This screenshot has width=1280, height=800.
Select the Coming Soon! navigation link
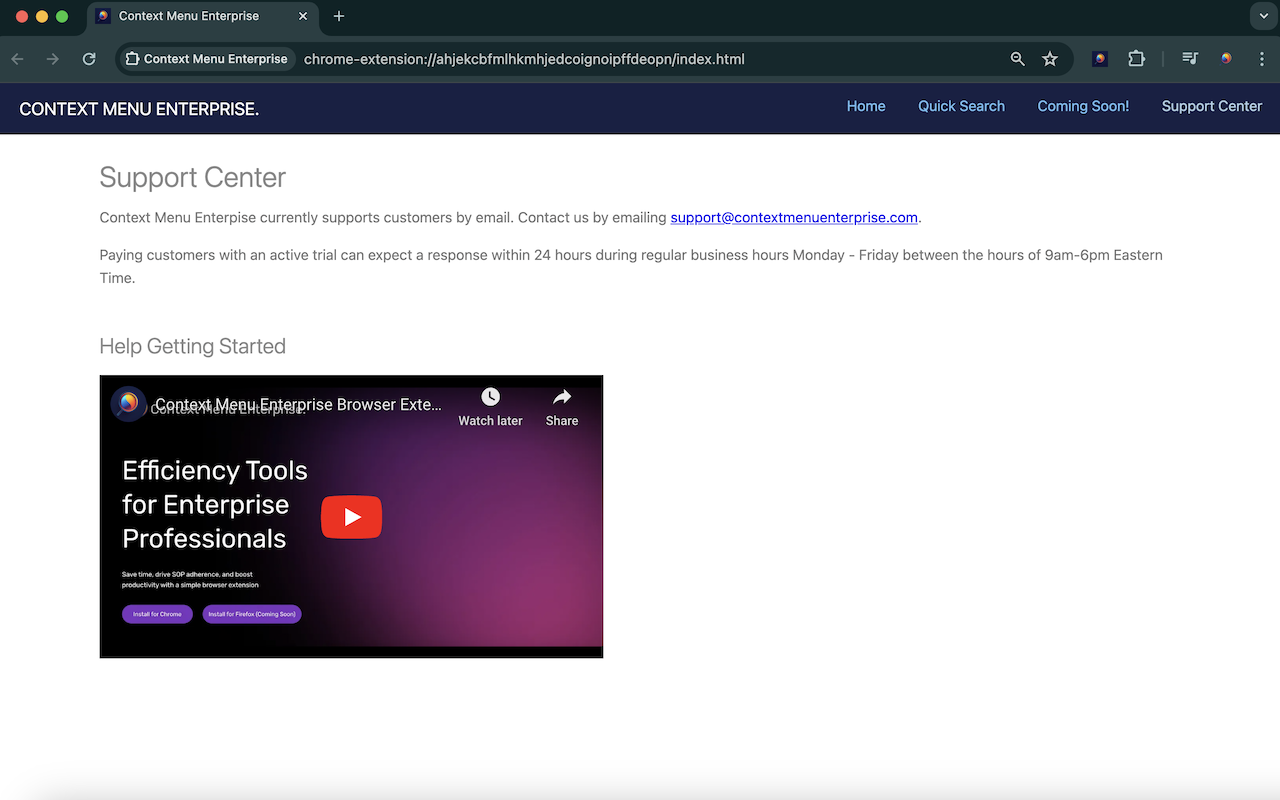[x=1083, y=106]
